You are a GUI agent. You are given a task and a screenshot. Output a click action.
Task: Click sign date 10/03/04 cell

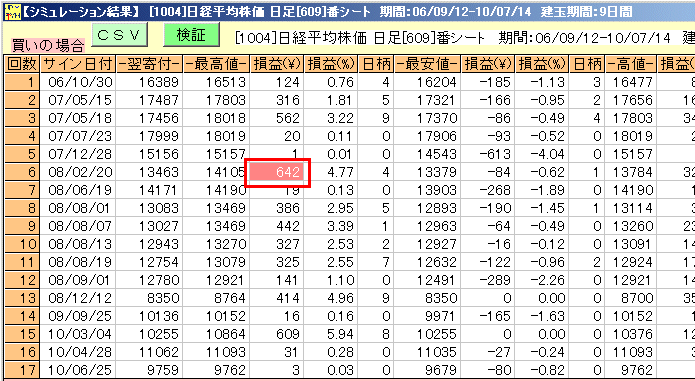tap(78, 334)
